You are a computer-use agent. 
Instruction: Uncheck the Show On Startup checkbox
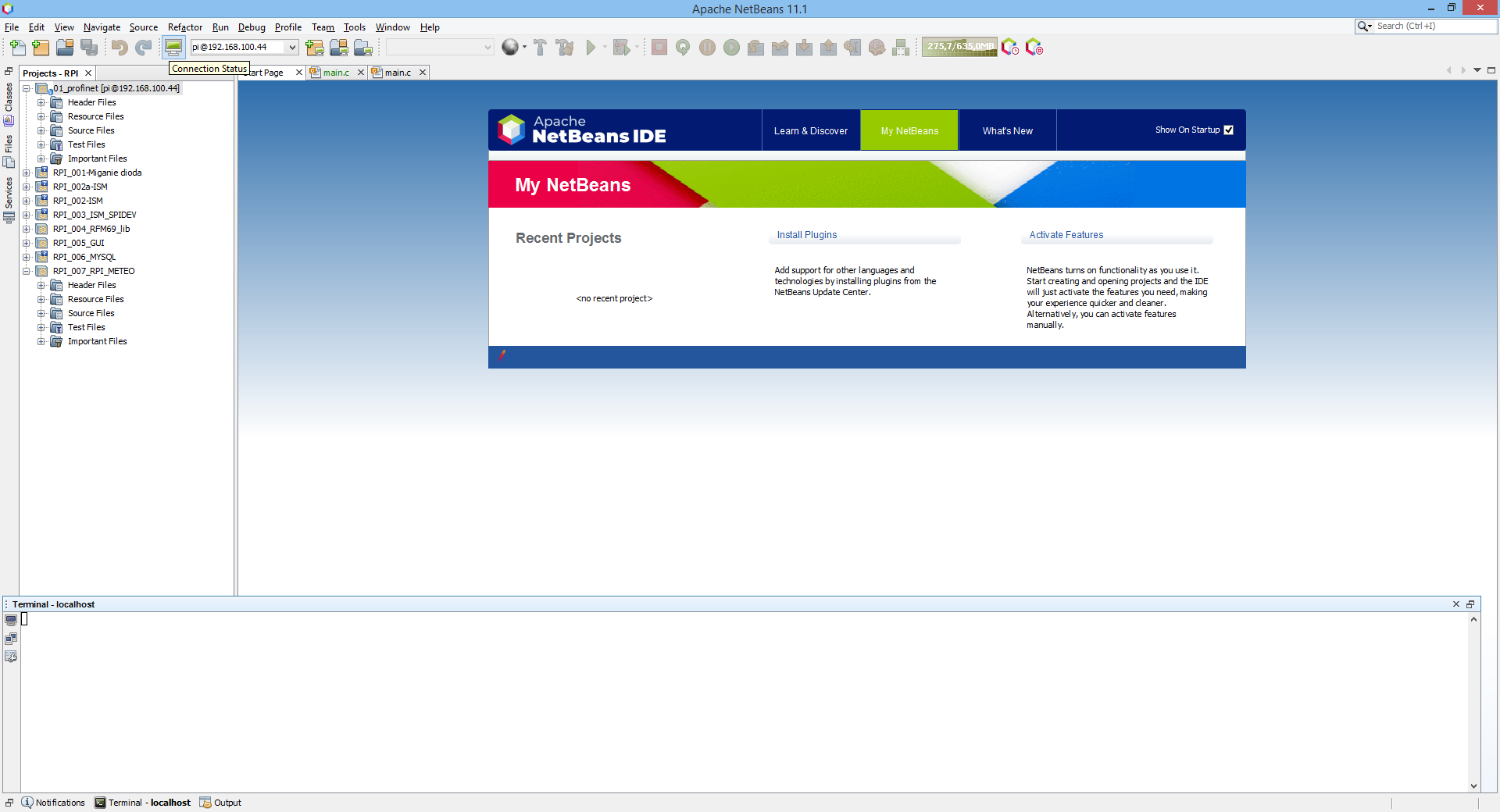[1228, 130]
